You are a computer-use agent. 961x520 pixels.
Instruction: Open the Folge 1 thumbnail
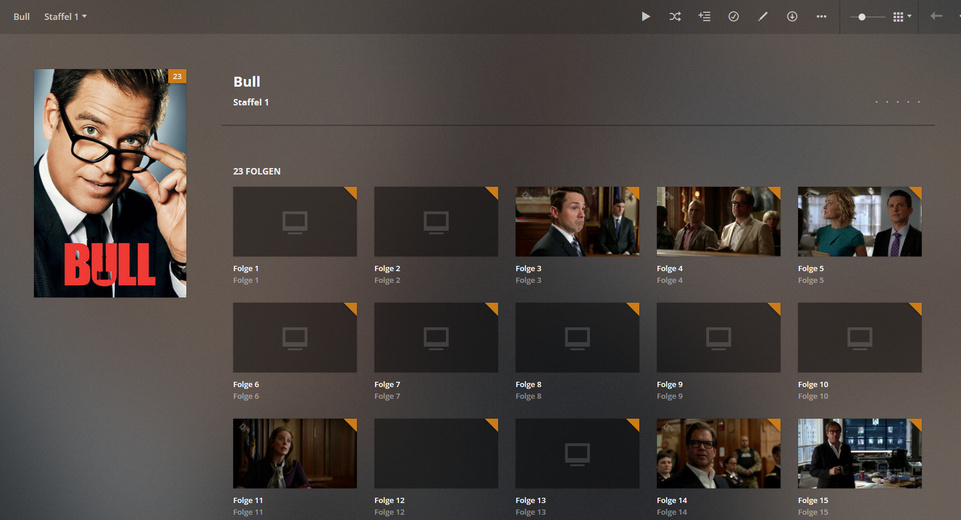click(295, 221)
